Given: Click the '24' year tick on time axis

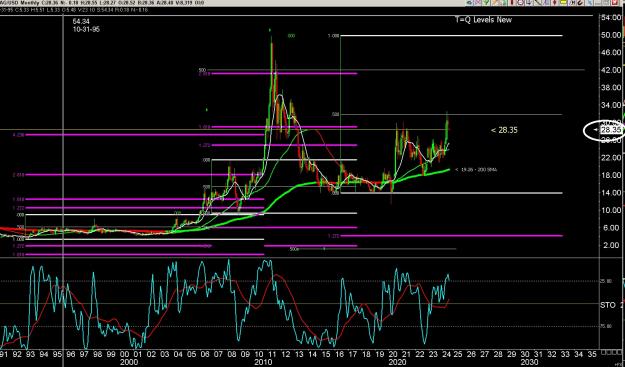Looking at the screenshot, I should click(x=446, y=354).
